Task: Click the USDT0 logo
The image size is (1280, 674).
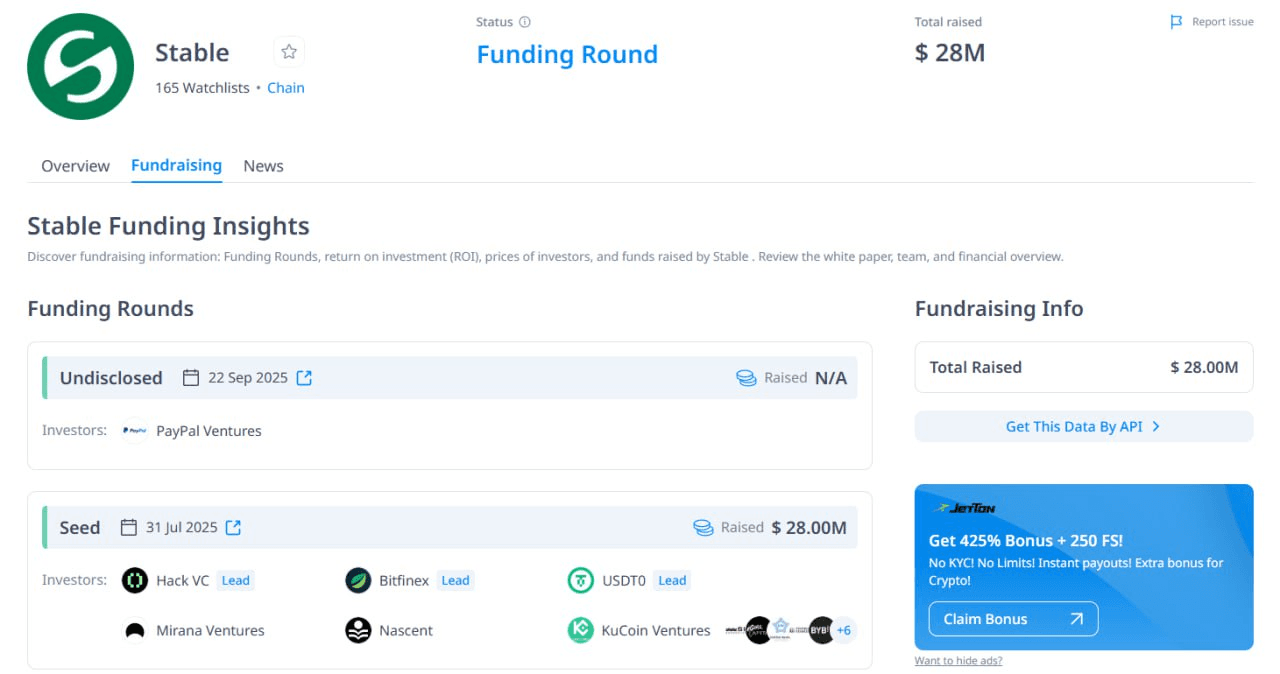Action: click(x=580, y=580)
